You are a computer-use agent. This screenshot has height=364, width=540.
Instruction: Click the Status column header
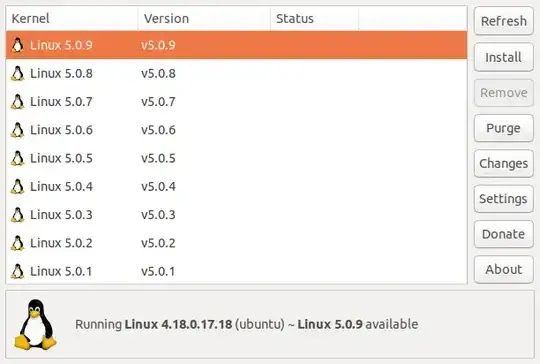[x=314, y=19]
